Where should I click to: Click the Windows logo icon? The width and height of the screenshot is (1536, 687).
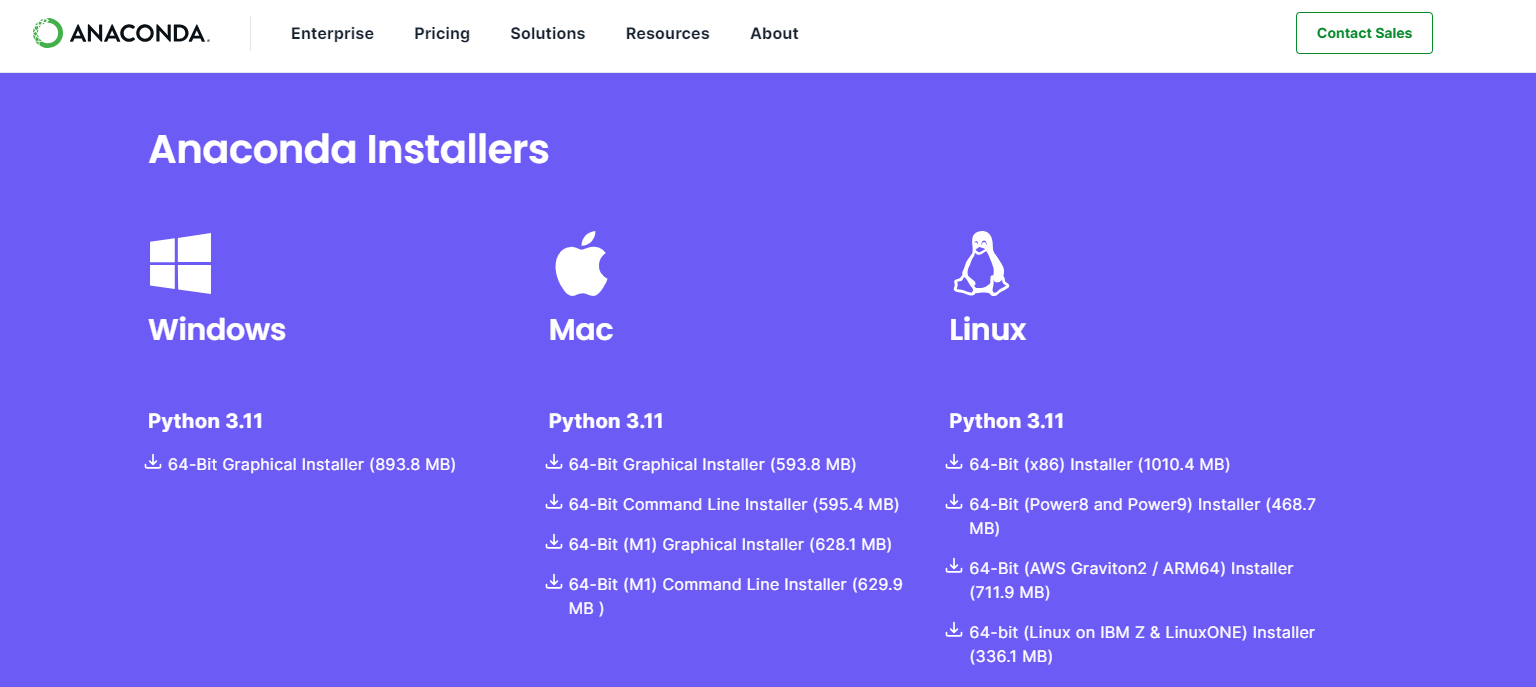point(180,263)
